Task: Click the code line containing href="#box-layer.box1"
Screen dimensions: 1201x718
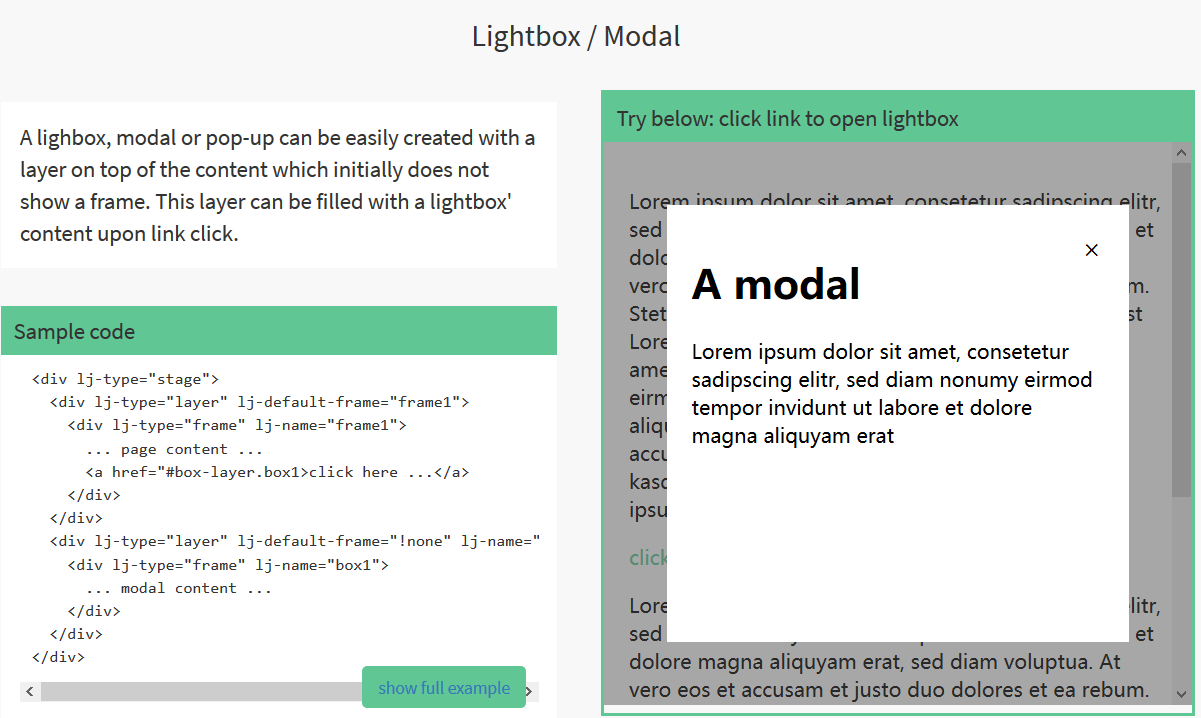Action: click(277, 472)
